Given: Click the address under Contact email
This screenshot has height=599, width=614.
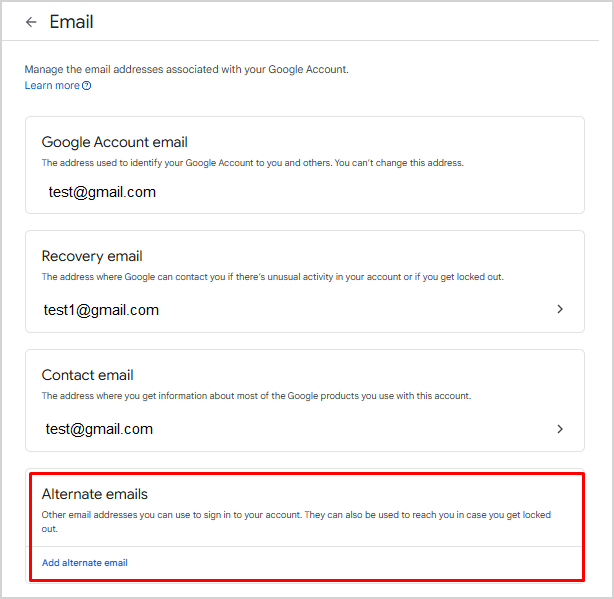Looking at the screenshot, I should 99,429.
